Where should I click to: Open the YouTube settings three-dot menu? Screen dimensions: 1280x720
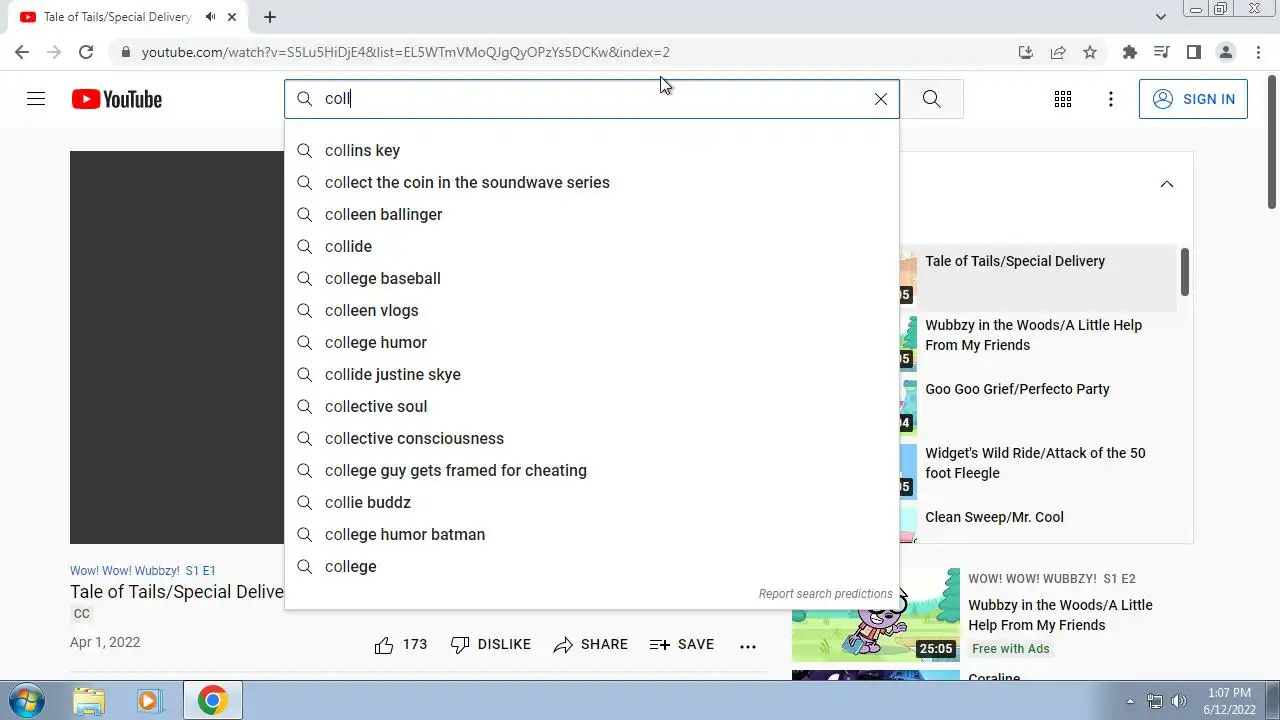(1111, 99)
